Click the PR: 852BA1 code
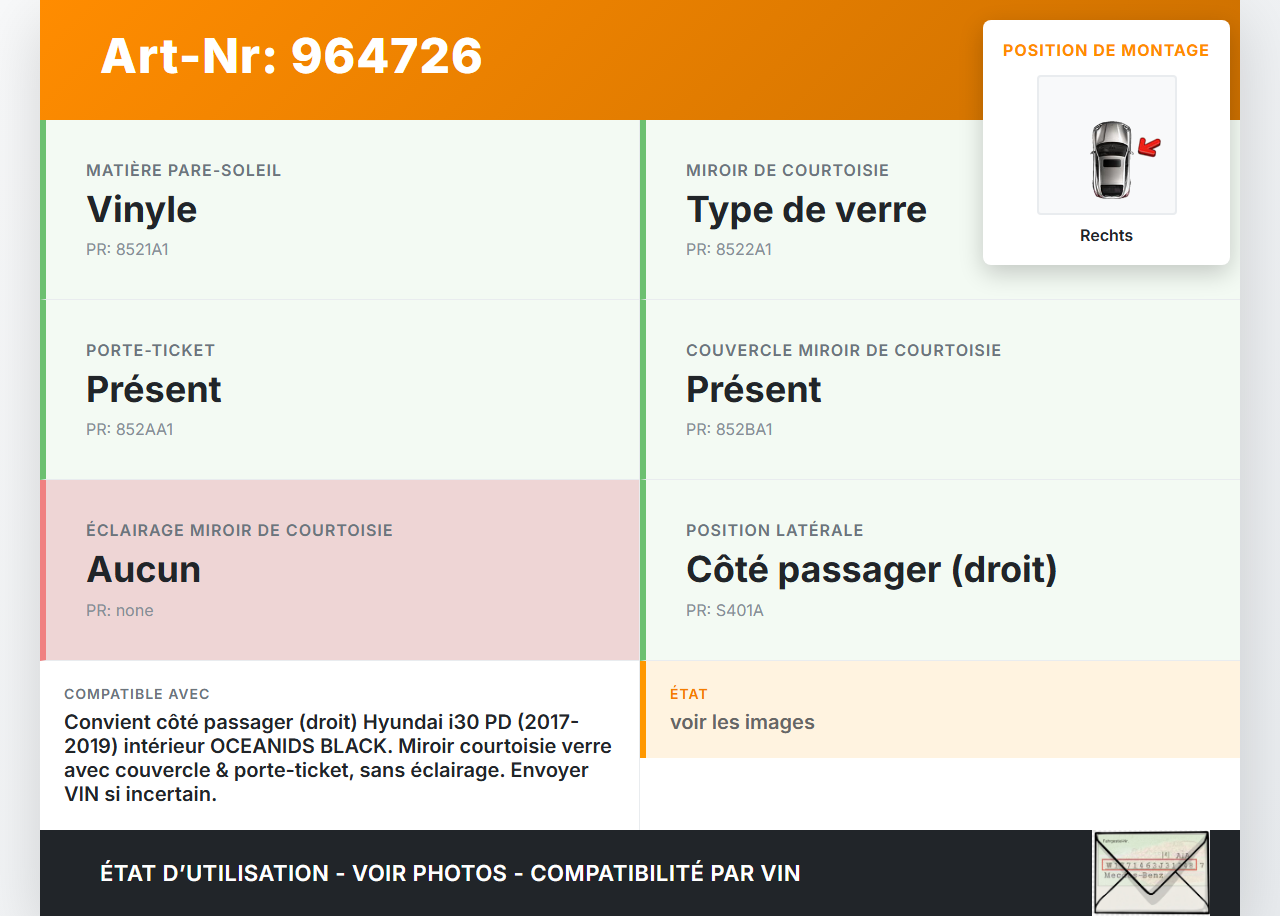The height and width of the screenshot is (916, 1280). [x=729, y=430]
